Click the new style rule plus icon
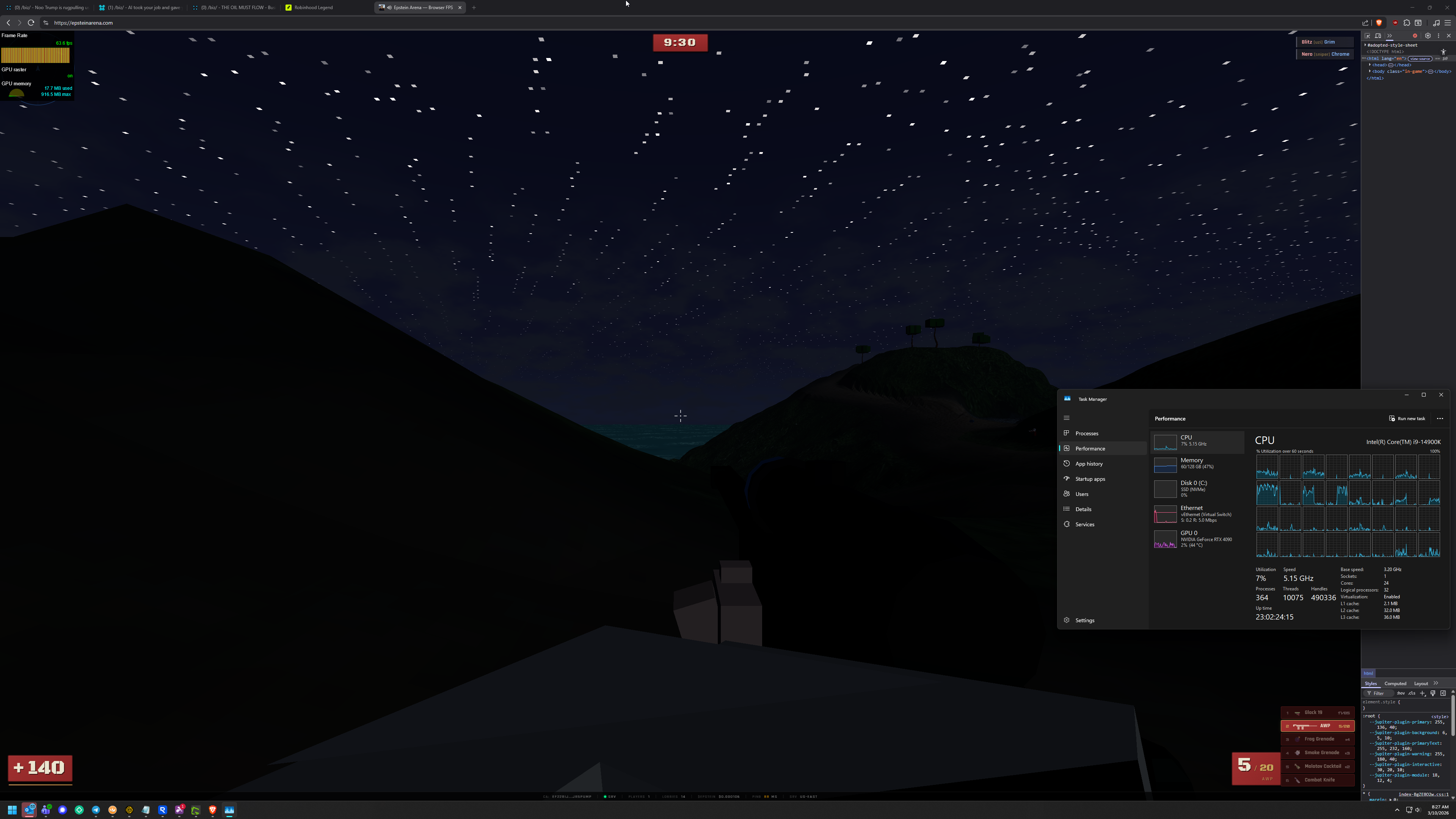1456x819 pixels. pyautogui.click(x=1423, y=693)
